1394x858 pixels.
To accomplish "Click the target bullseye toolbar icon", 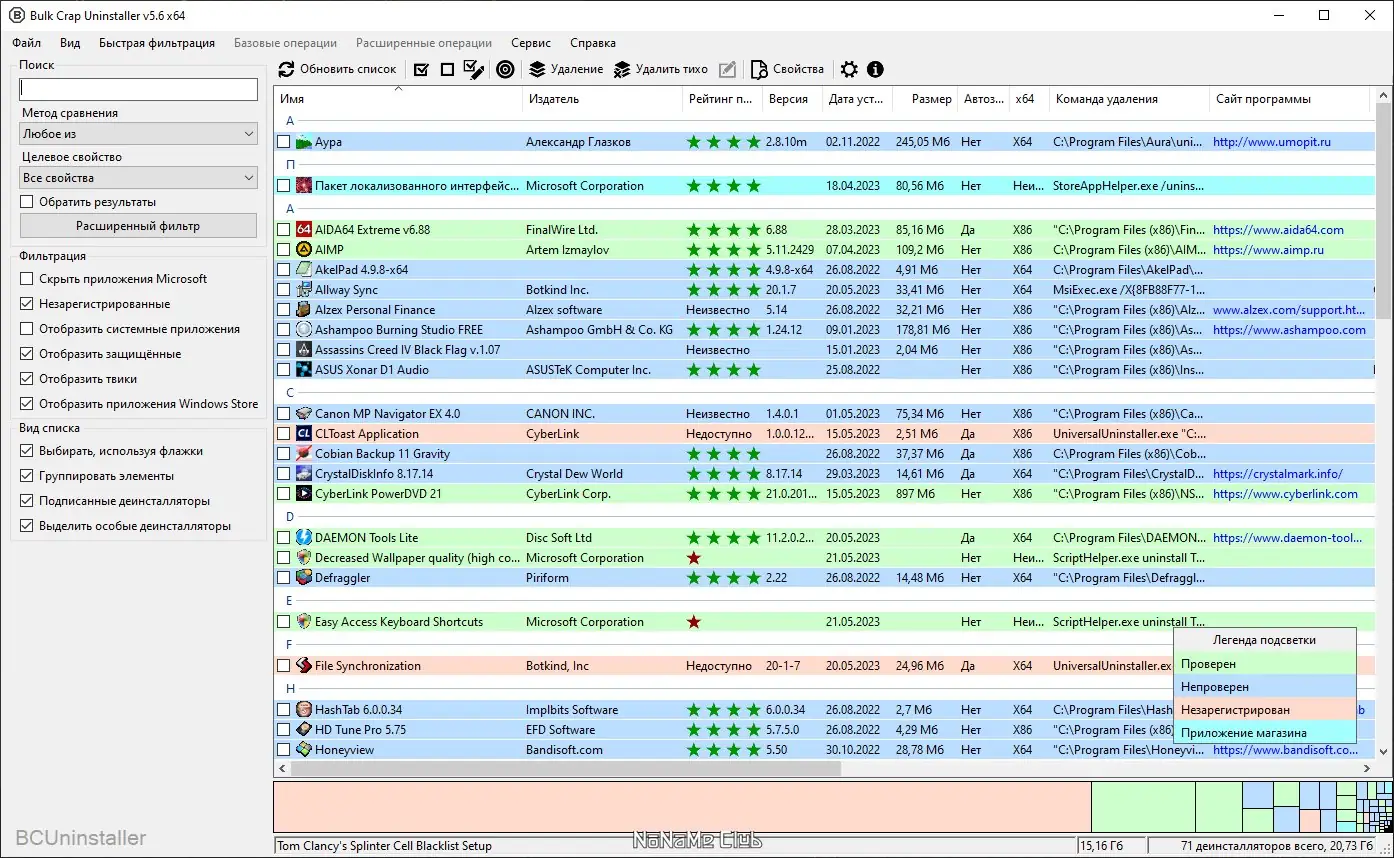I will (x=506, y=69).
